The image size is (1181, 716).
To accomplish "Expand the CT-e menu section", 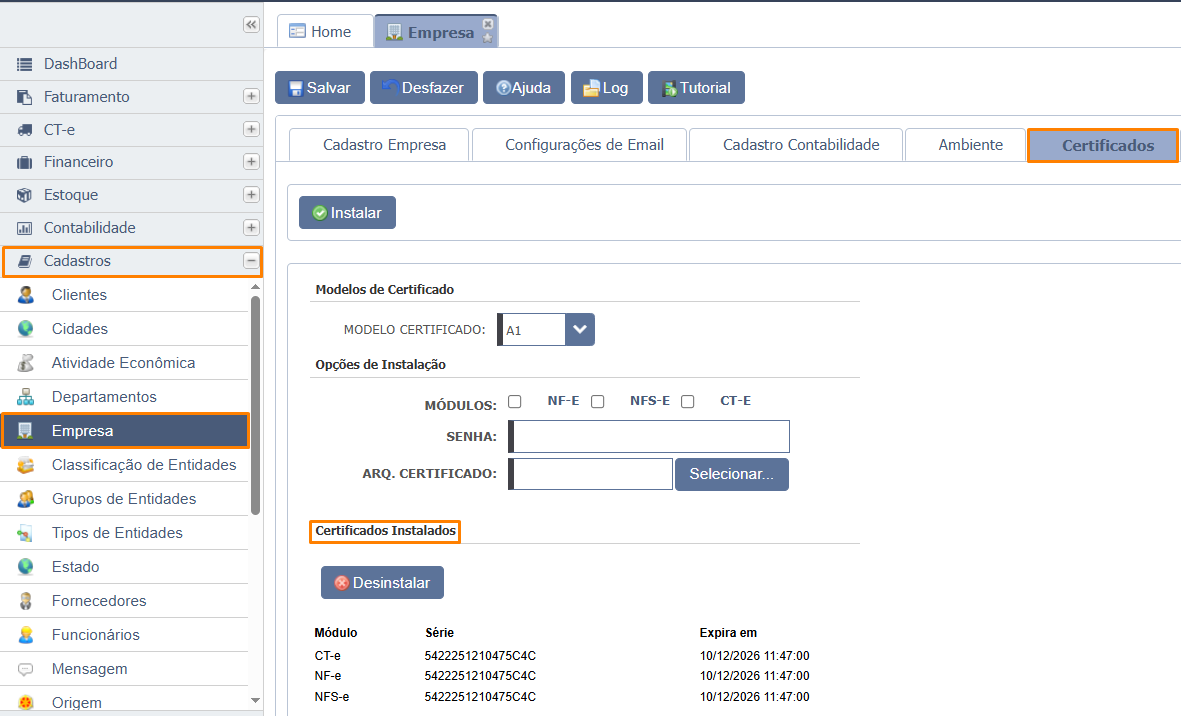I will pyautogui.click(x=252, y=129).
